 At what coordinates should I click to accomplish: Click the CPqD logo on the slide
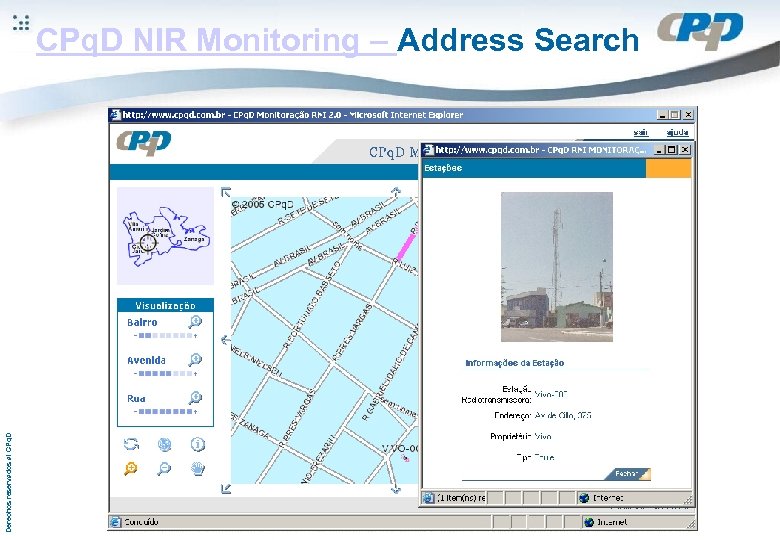click(700, 31)
